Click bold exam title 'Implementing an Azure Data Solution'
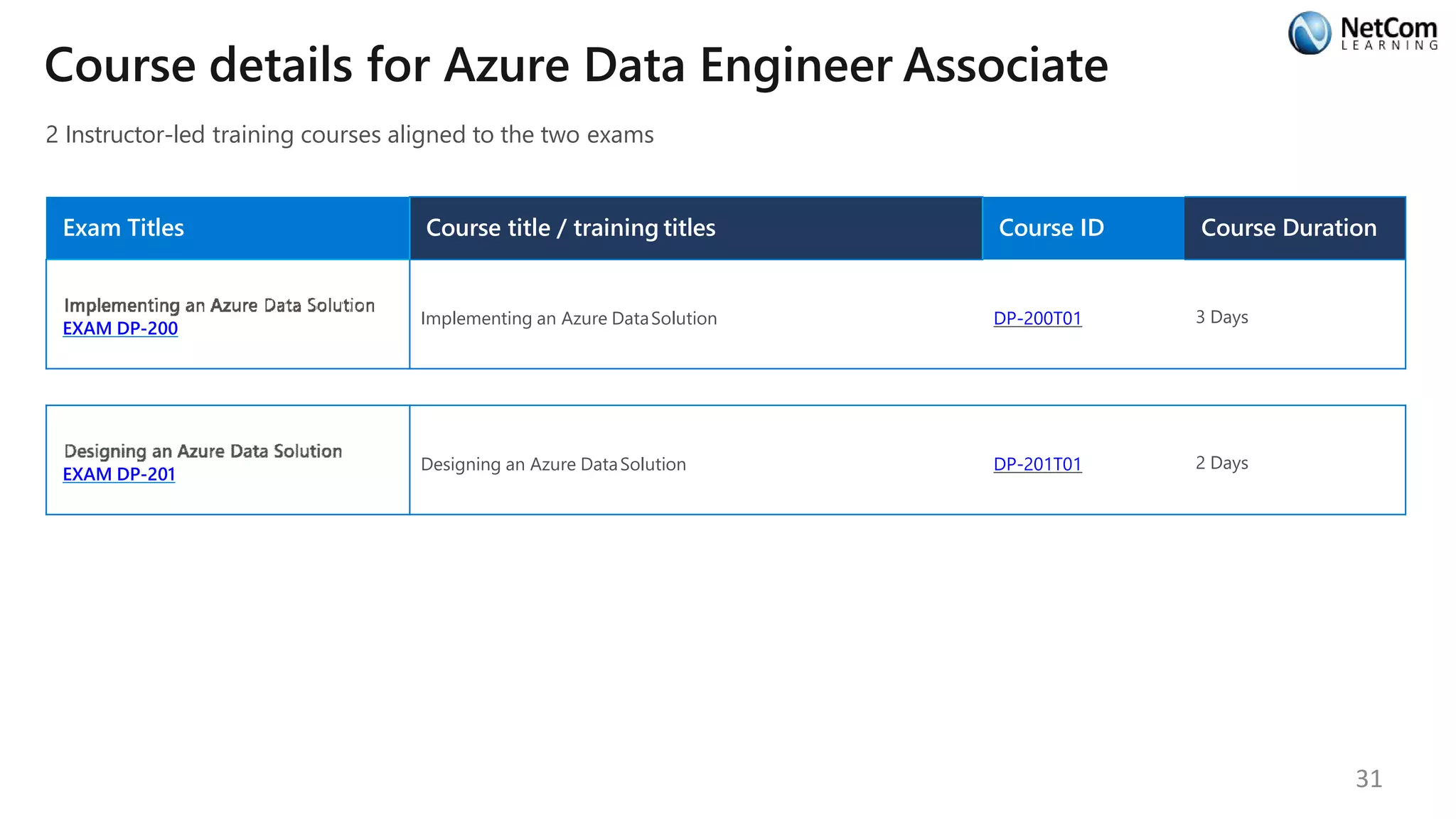The height and width of the screenshot is (819, 1456). pos(219,305)
